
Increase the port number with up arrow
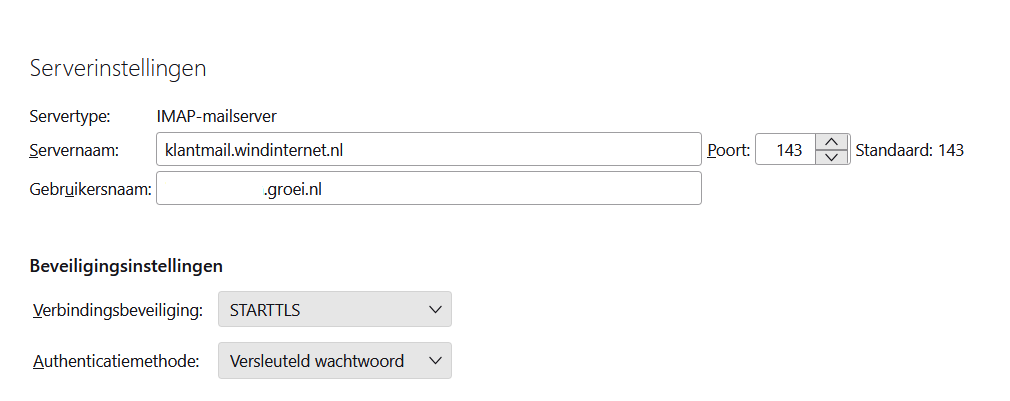coord(832,143)
